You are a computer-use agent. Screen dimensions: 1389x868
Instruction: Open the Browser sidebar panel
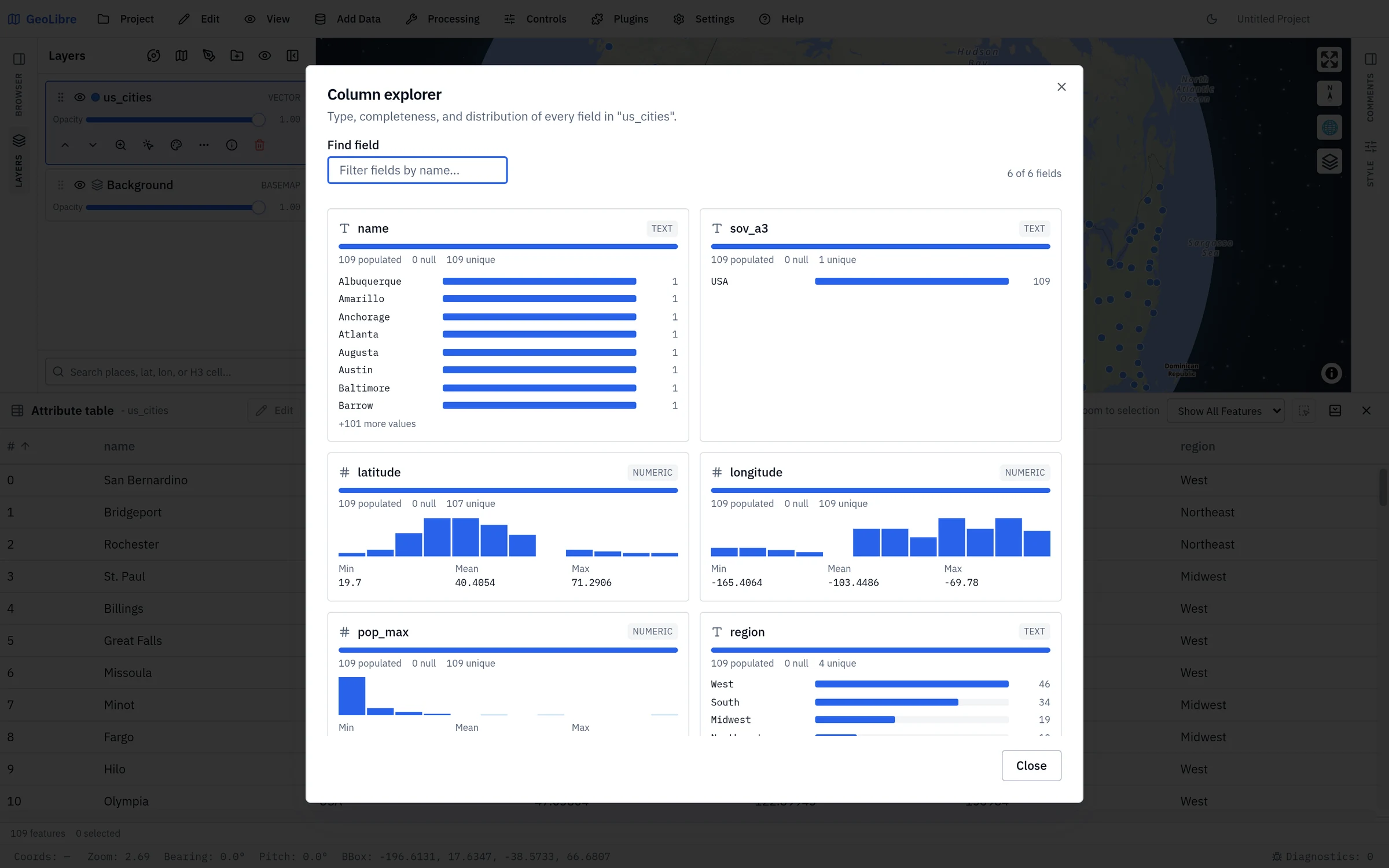coord(19,84)
